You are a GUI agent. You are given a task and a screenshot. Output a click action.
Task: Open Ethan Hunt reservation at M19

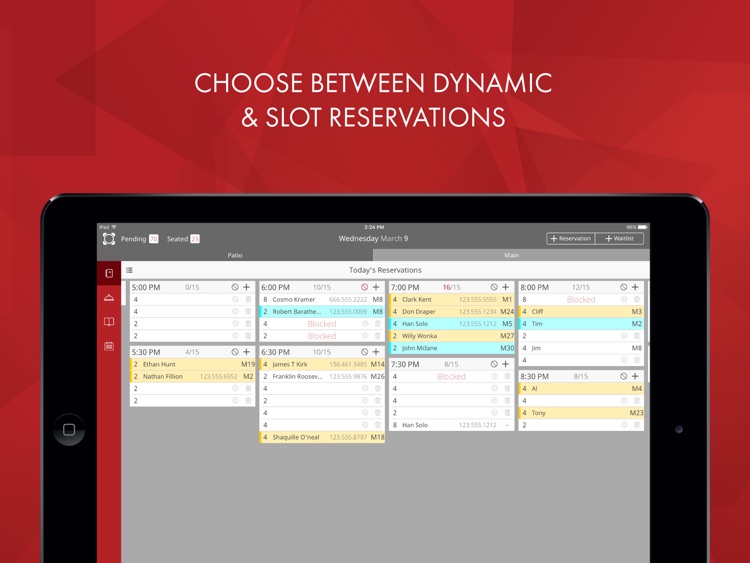(x=193, y=364)
